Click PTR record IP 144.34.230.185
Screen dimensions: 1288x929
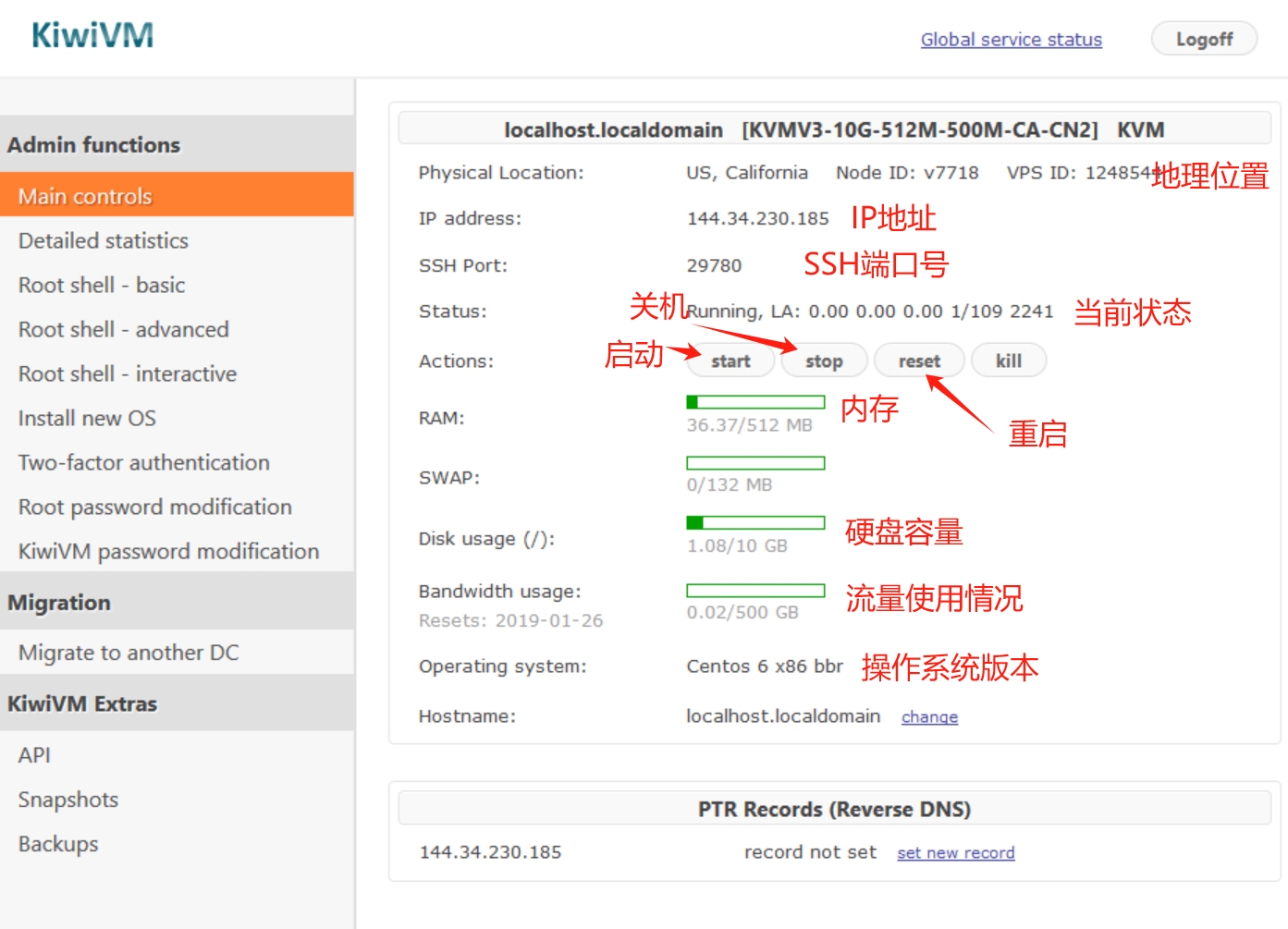pos(490,852)
